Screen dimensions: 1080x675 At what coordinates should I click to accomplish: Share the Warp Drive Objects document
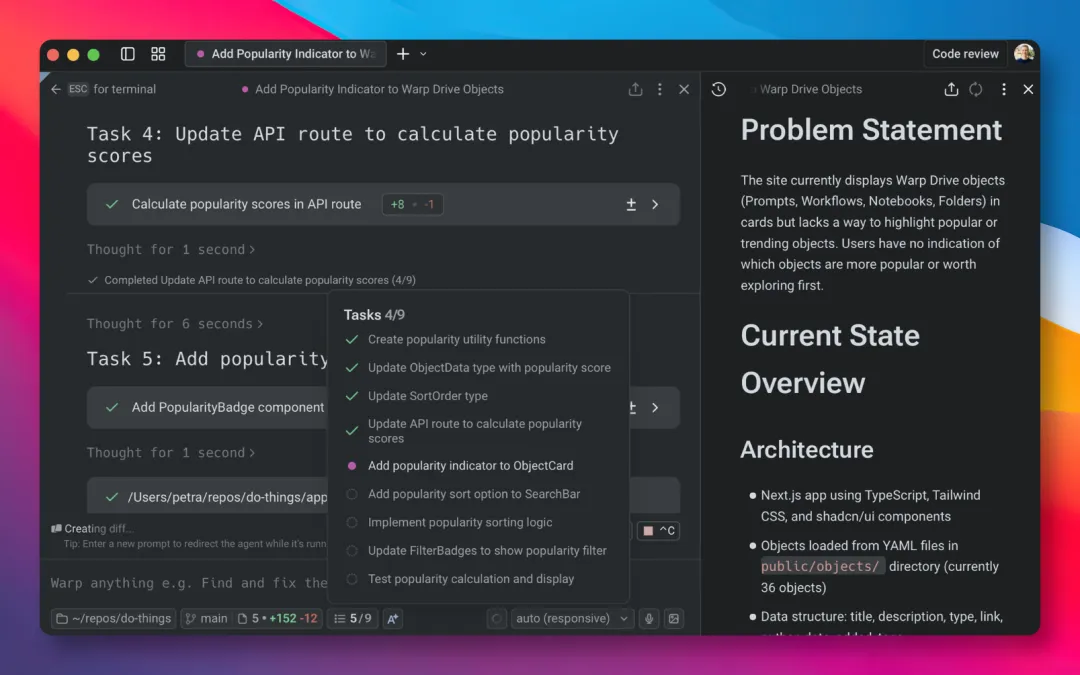[x=951, y=89]
